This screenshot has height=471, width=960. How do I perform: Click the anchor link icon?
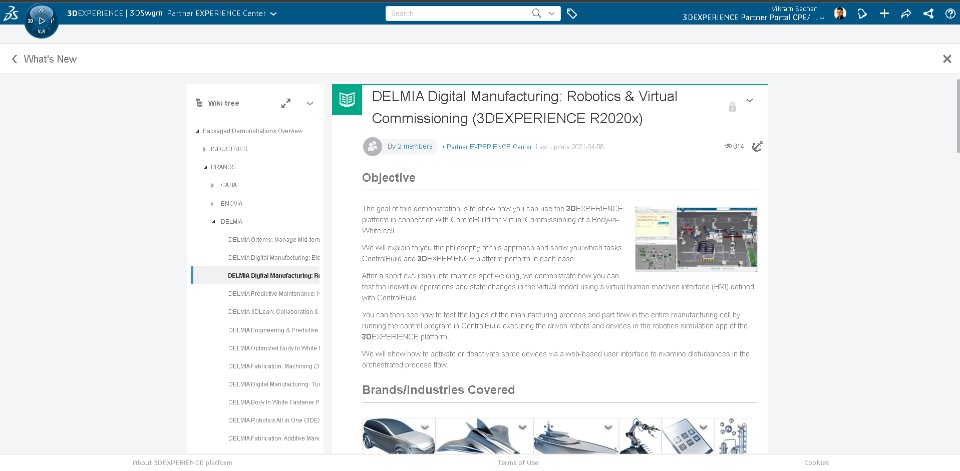(757, 146)
